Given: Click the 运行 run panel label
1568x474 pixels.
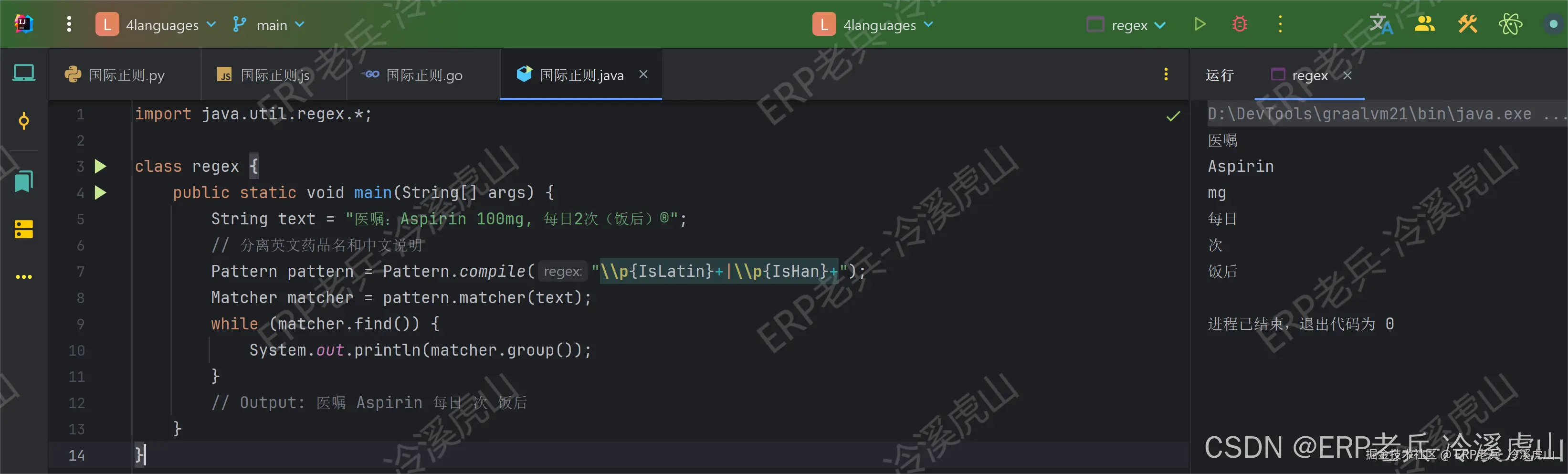Looking at the screenshot, I should pyautogui.click(x=1219, y=75).
